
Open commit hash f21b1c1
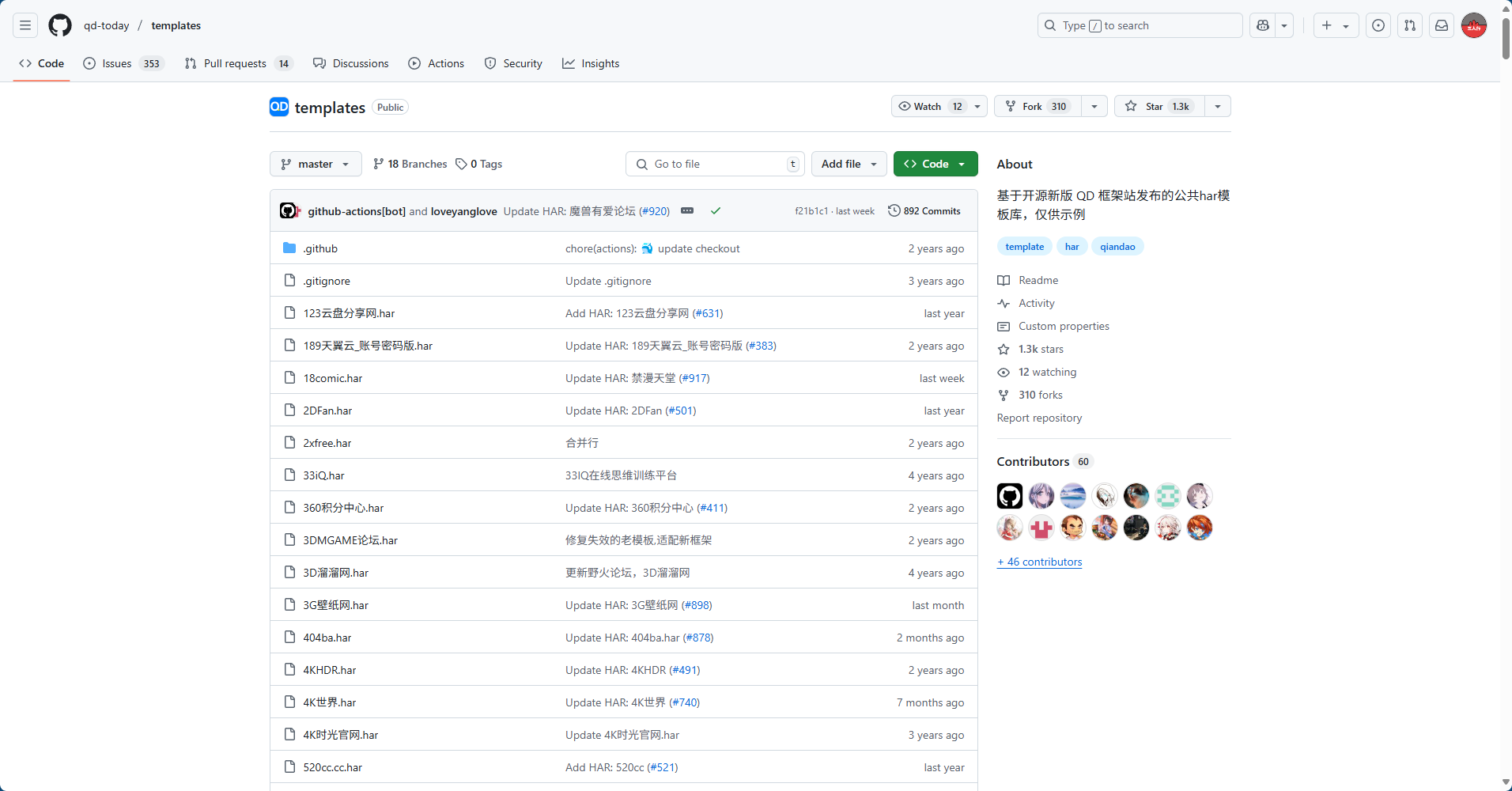[811, 211]
